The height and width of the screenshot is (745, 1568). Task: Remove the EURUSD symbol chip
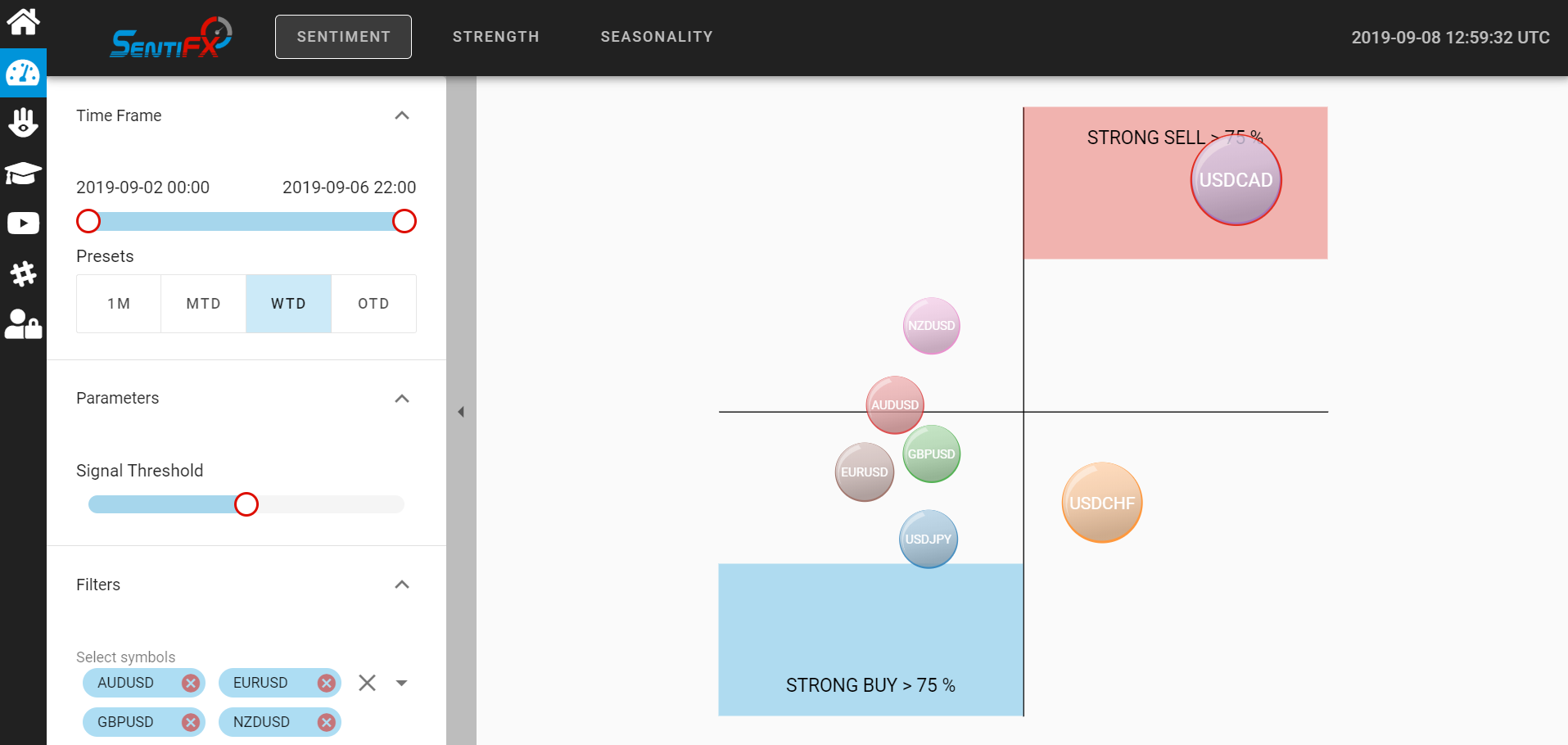coord(327,683)
